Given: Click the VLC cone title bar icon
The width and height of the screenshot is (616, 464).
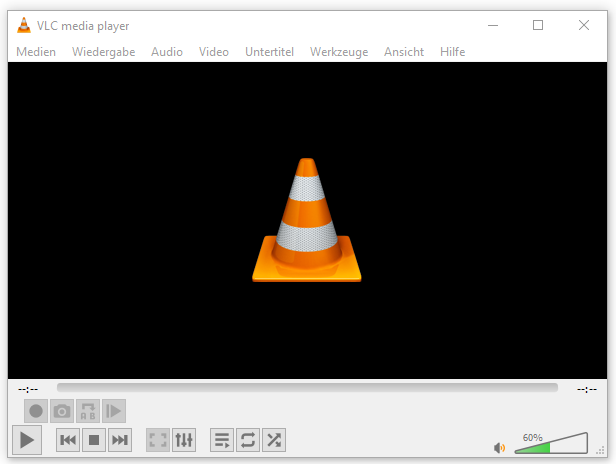Looking at the screenshot, I should [x=24, y=26].
